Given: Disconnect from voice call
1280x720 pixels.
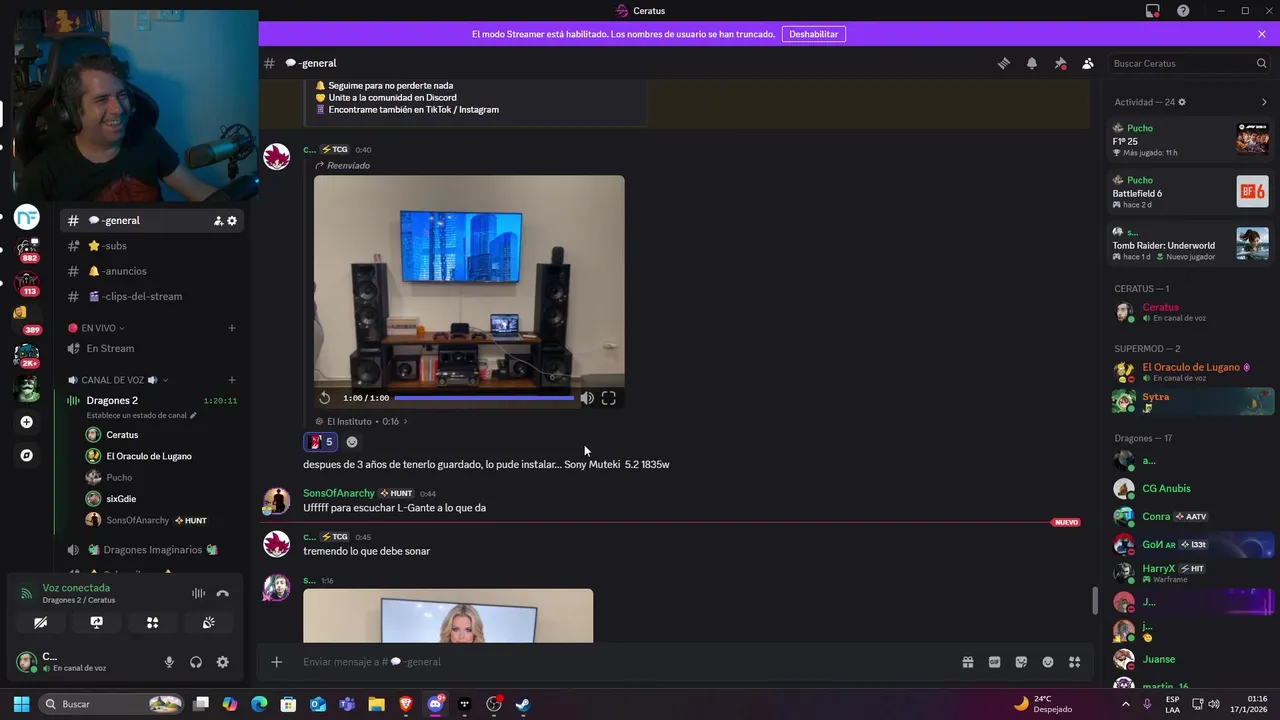Looking at the screenshot, I should tap(222, 593).
